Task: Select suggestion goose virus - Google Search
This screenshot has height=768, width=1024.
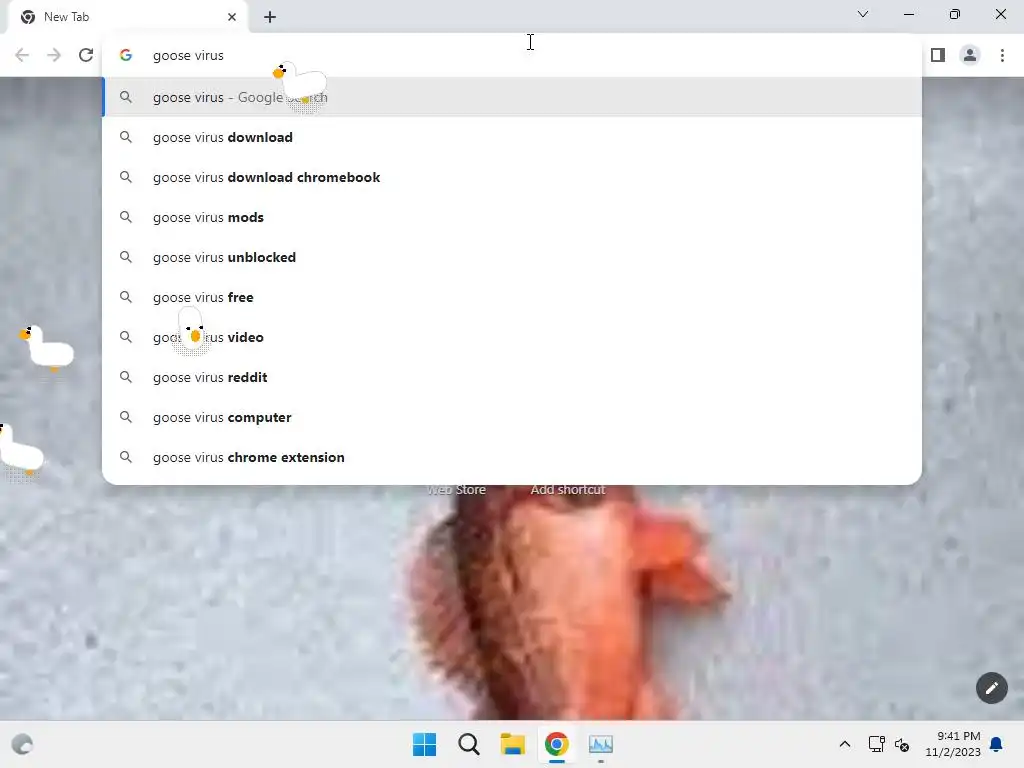Action: (x=512, y=97)
